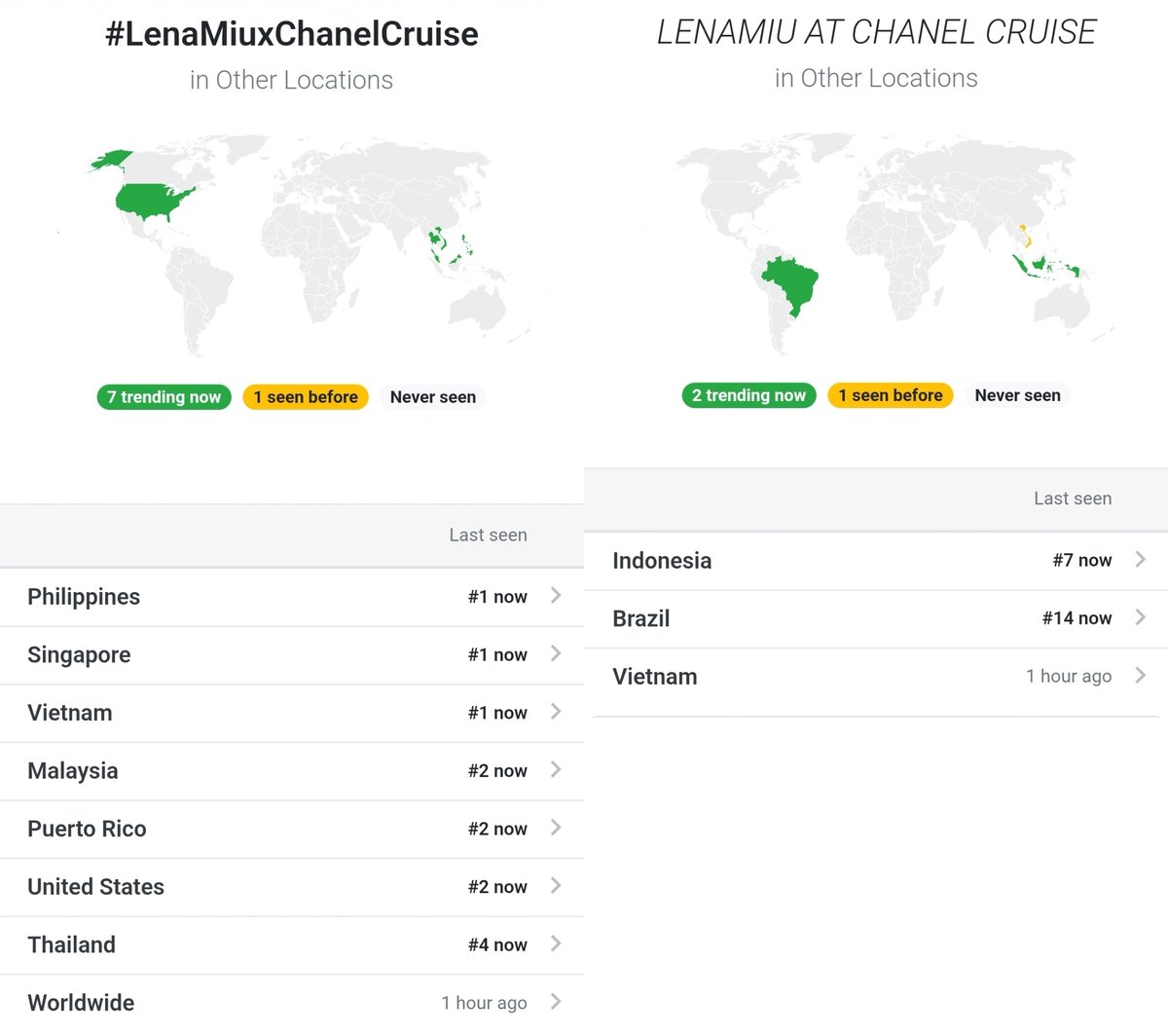Click '1 seen before' badge under right map

coord(891,395)
